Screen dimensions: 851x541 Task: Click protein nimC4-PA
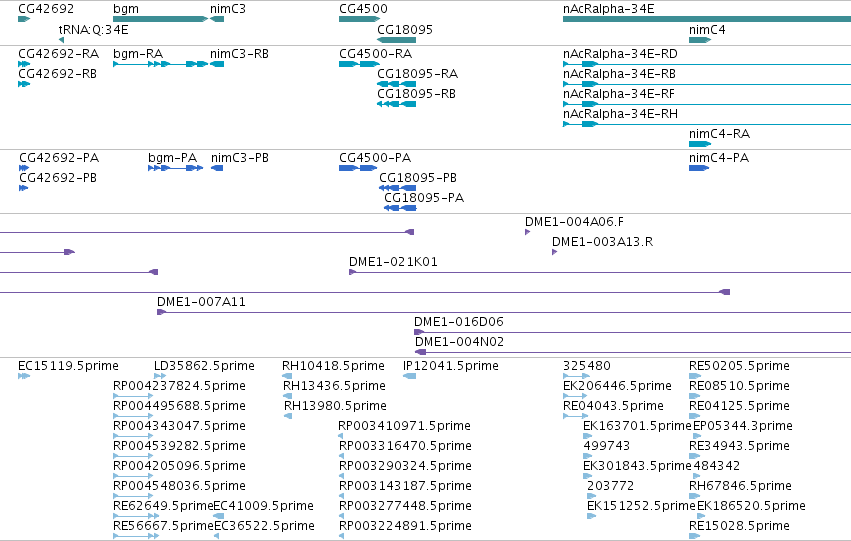tap(719, 158)
